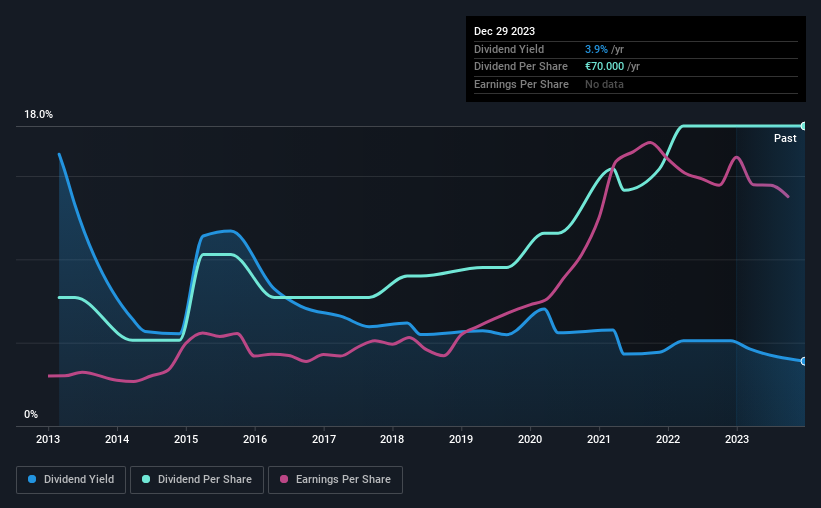Click the Earnings Per Share tooltip row label
821x508 pixels.
click(521, 84)
